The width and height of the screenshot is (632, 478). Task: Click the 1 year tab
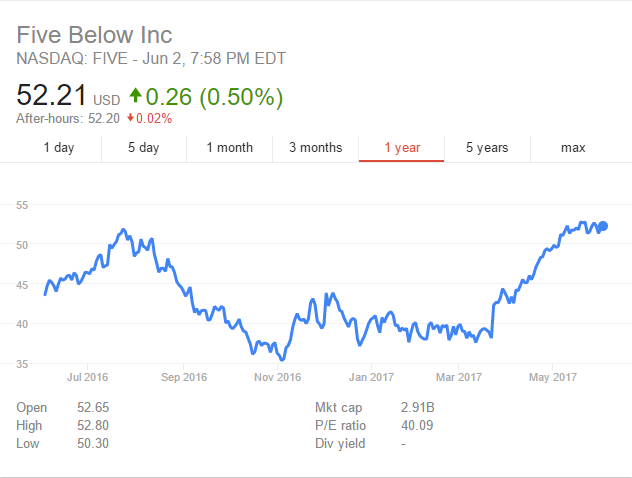(x=402, y=148)
